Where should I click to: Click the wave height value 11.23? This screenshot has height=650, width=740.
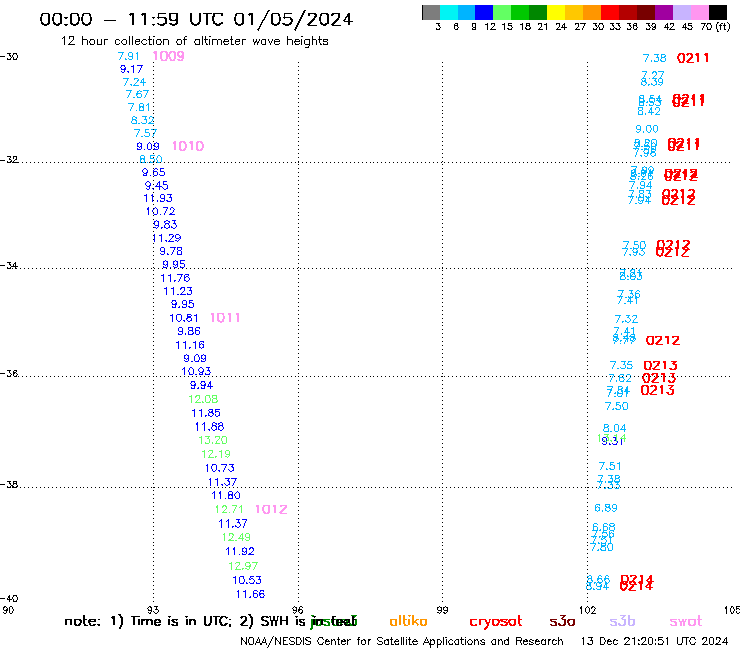(178, 291)
